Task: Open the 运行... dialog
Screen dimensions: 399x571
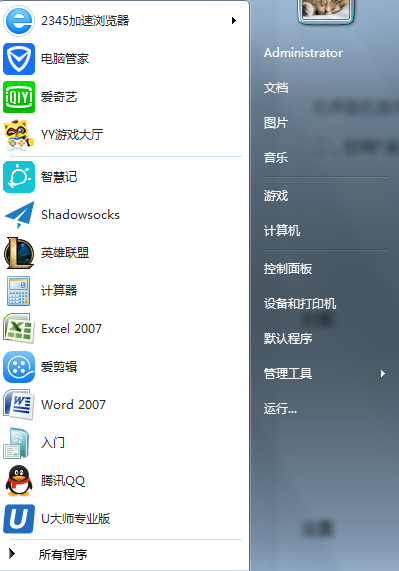Action: 280,409
